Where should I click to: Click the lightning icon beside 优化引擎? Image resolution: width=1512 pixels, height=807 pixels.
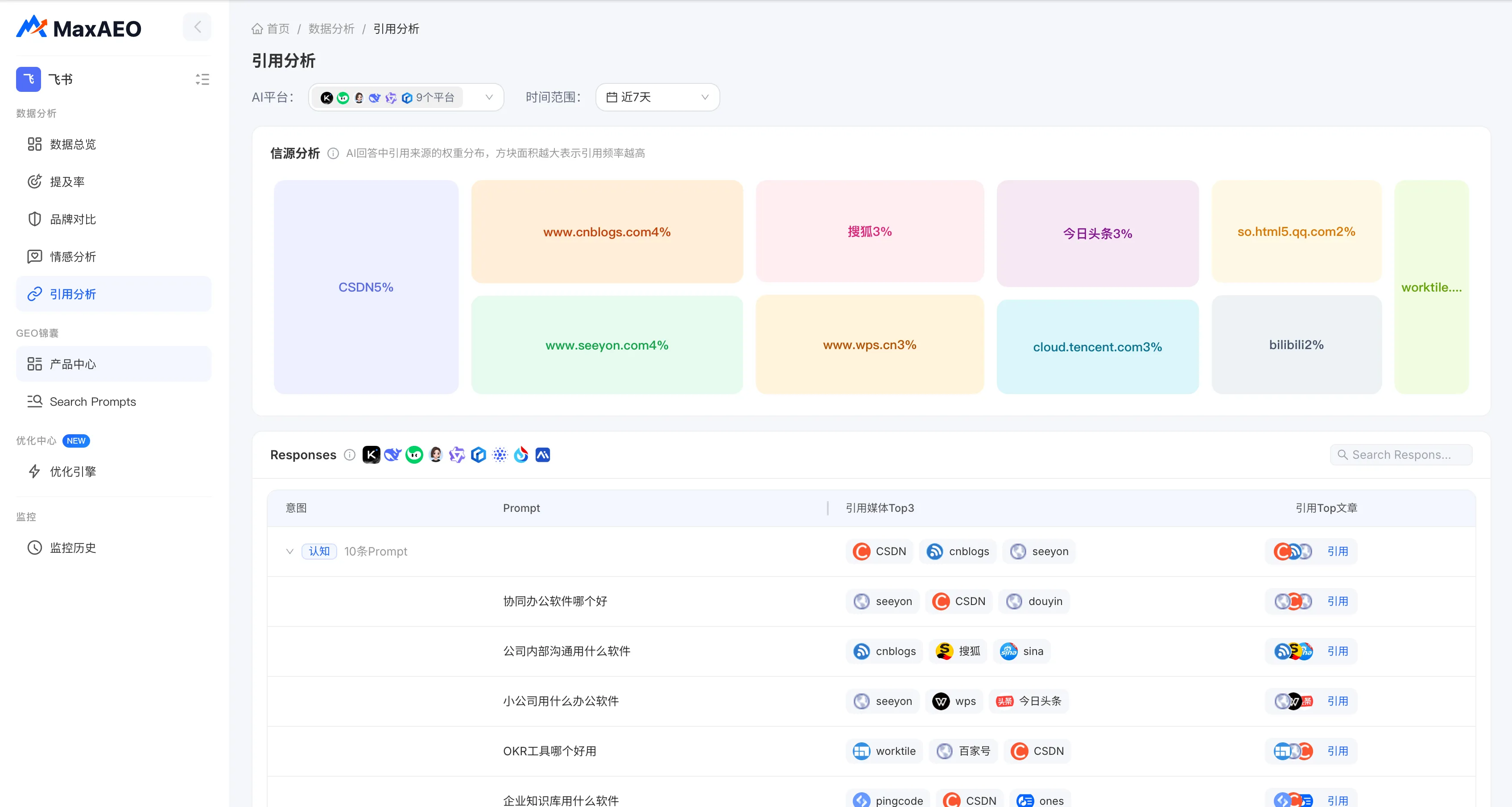pos(35,471)
